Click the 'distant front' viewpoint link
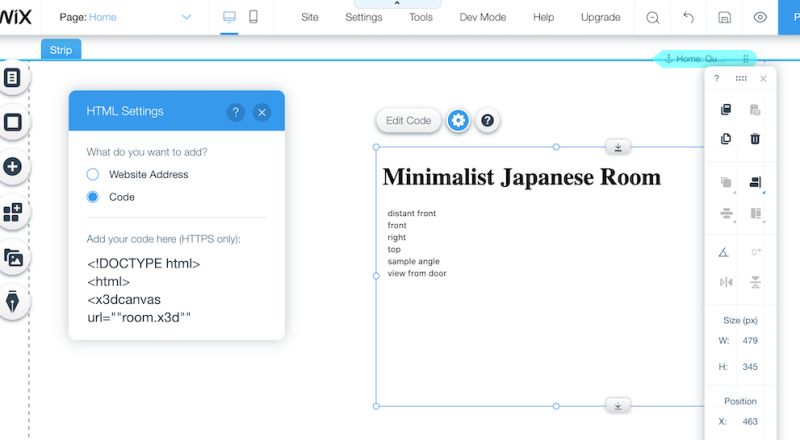 click(x=412, y=213)
